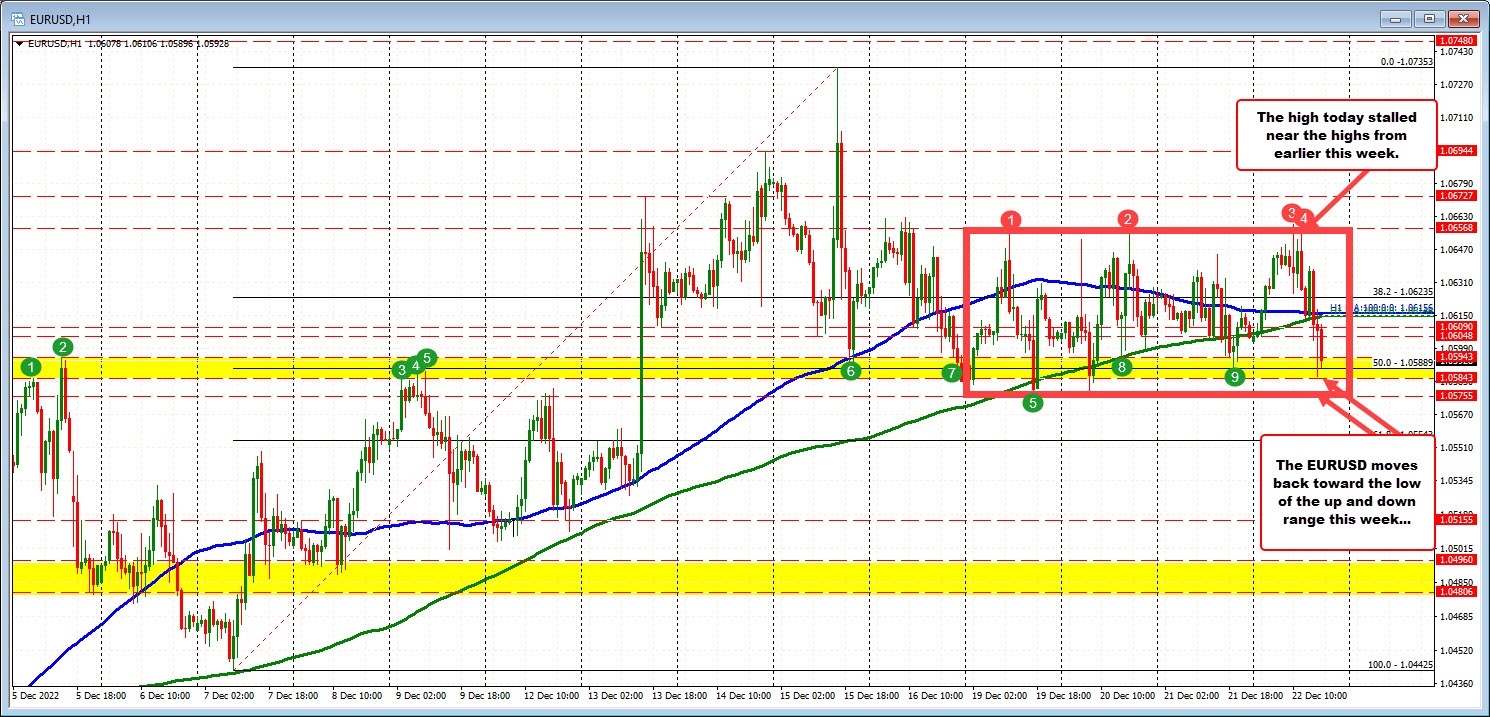This screenshot has width=1490, height=717.
Task: Select green marker 5 below the range lows
Action: 1031,403
